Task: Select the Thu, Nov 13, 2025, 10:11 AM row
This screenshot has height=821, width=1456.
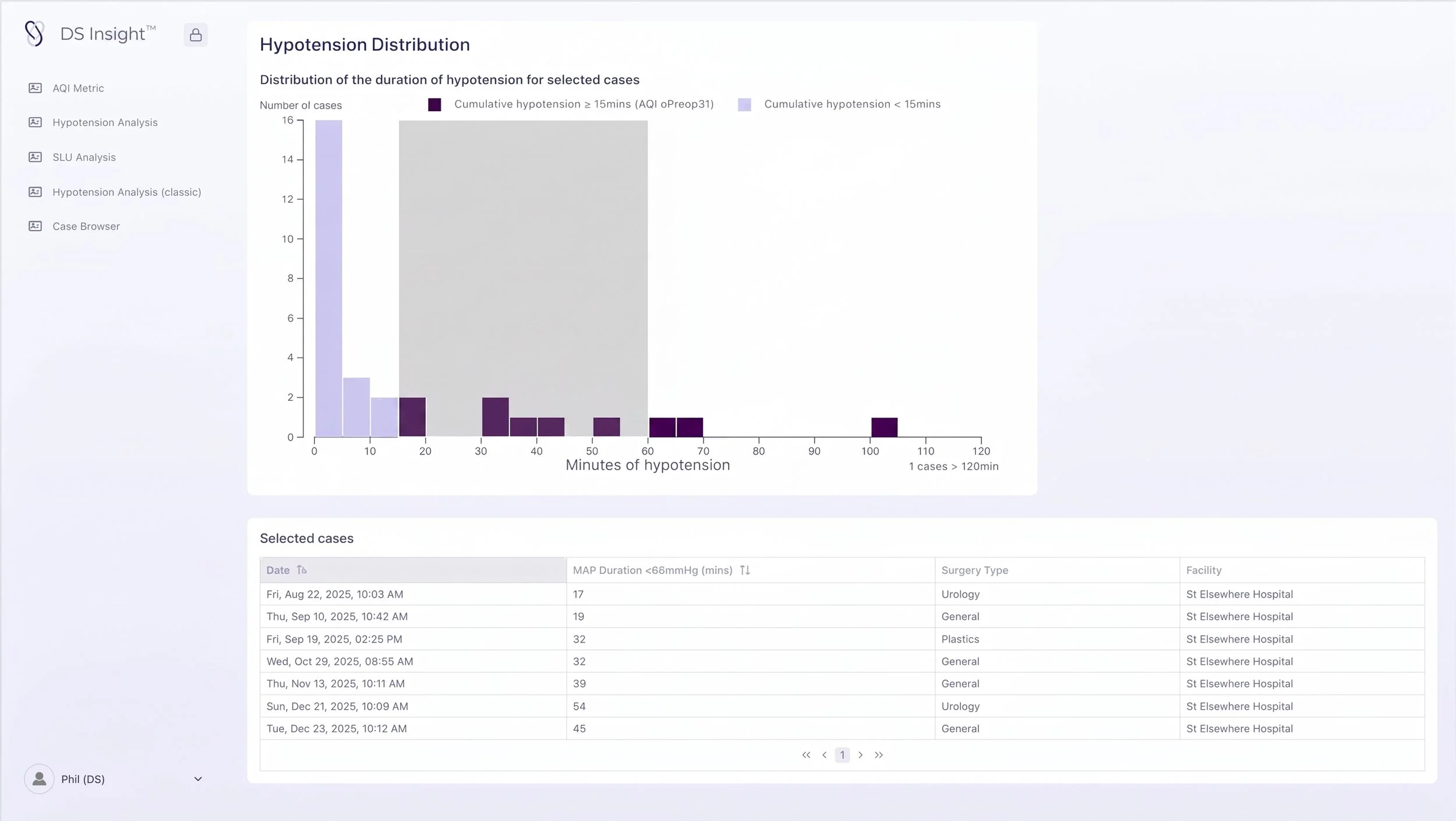Action: (x=842, y=683)
